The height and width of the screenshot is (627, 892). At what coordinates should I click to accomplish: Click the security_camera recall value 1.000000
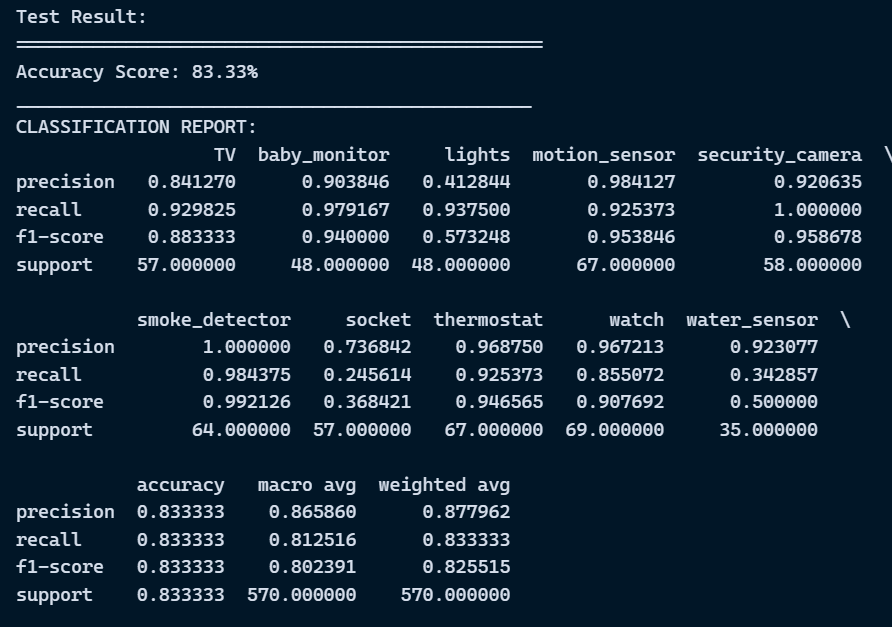[818, 209]
